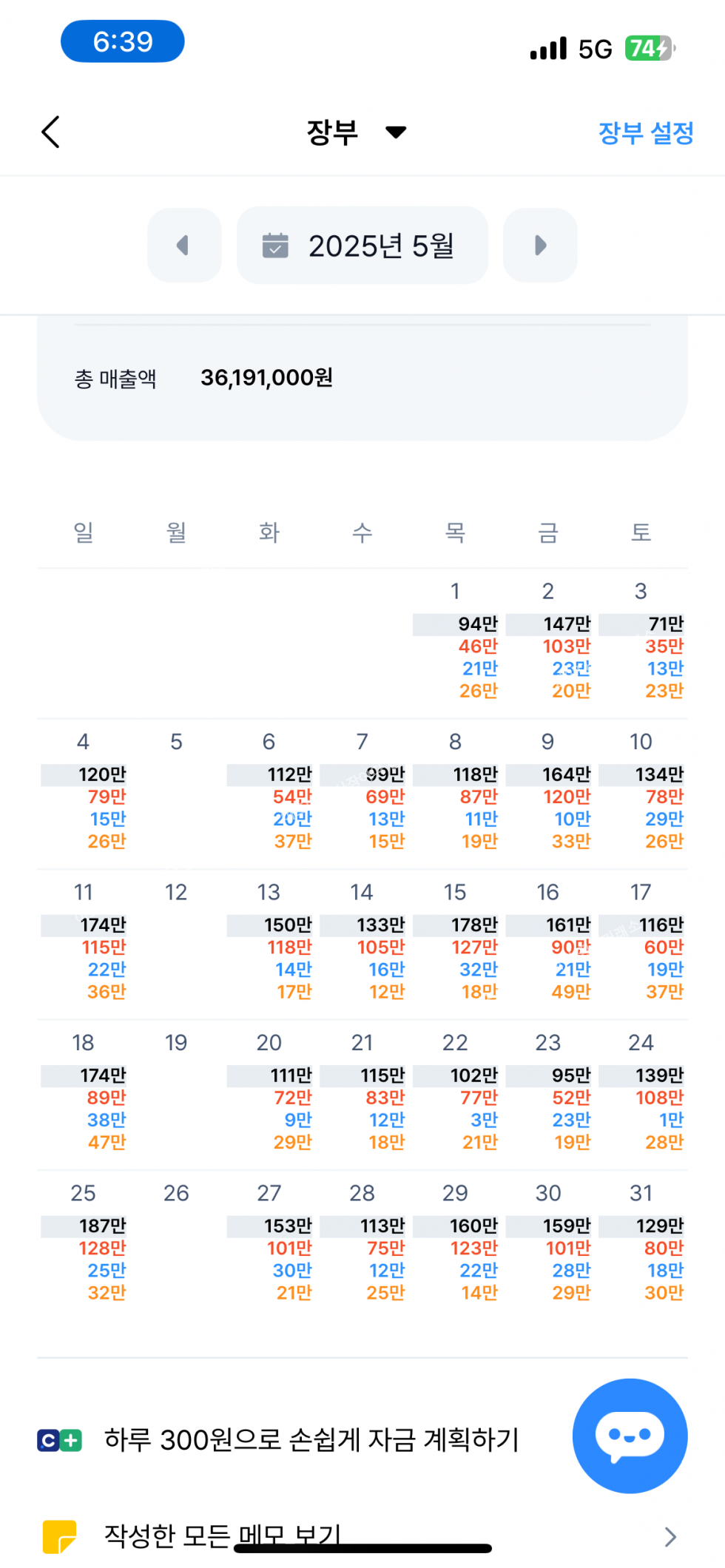Select May 25 with 187만 sales
This screenshot has height=1568, width=725.
84,1244
